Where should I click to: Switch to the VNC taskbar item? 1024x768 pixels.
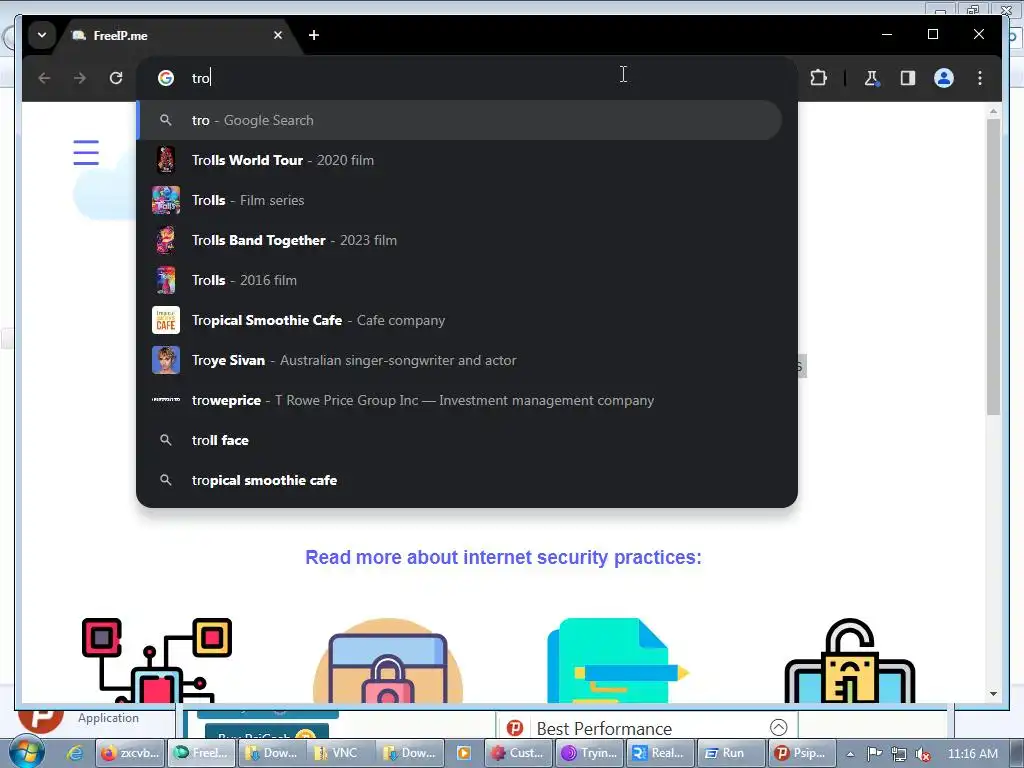[x=340, y=753]
